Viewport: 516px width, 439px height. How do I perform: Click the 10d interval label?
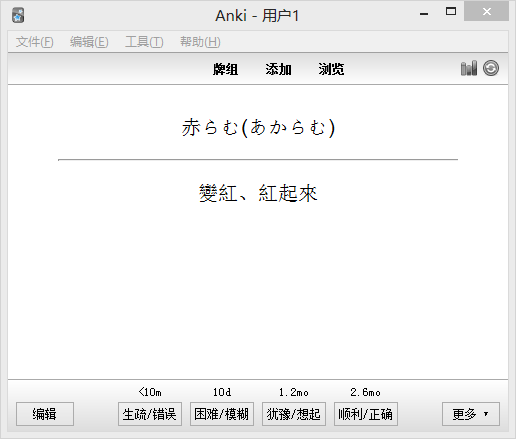[222, 392]
